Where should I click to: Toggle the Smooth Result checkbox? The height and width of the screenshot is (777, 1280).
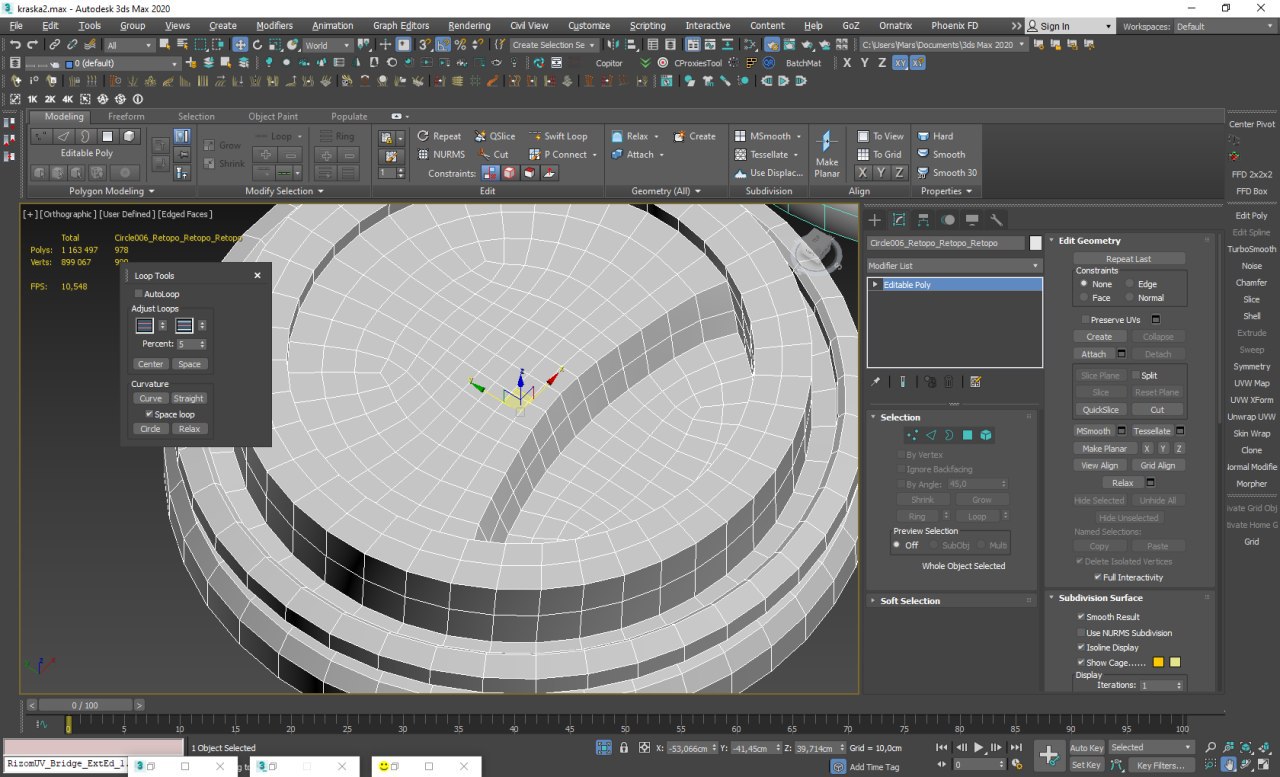(x=1081, y=617)
